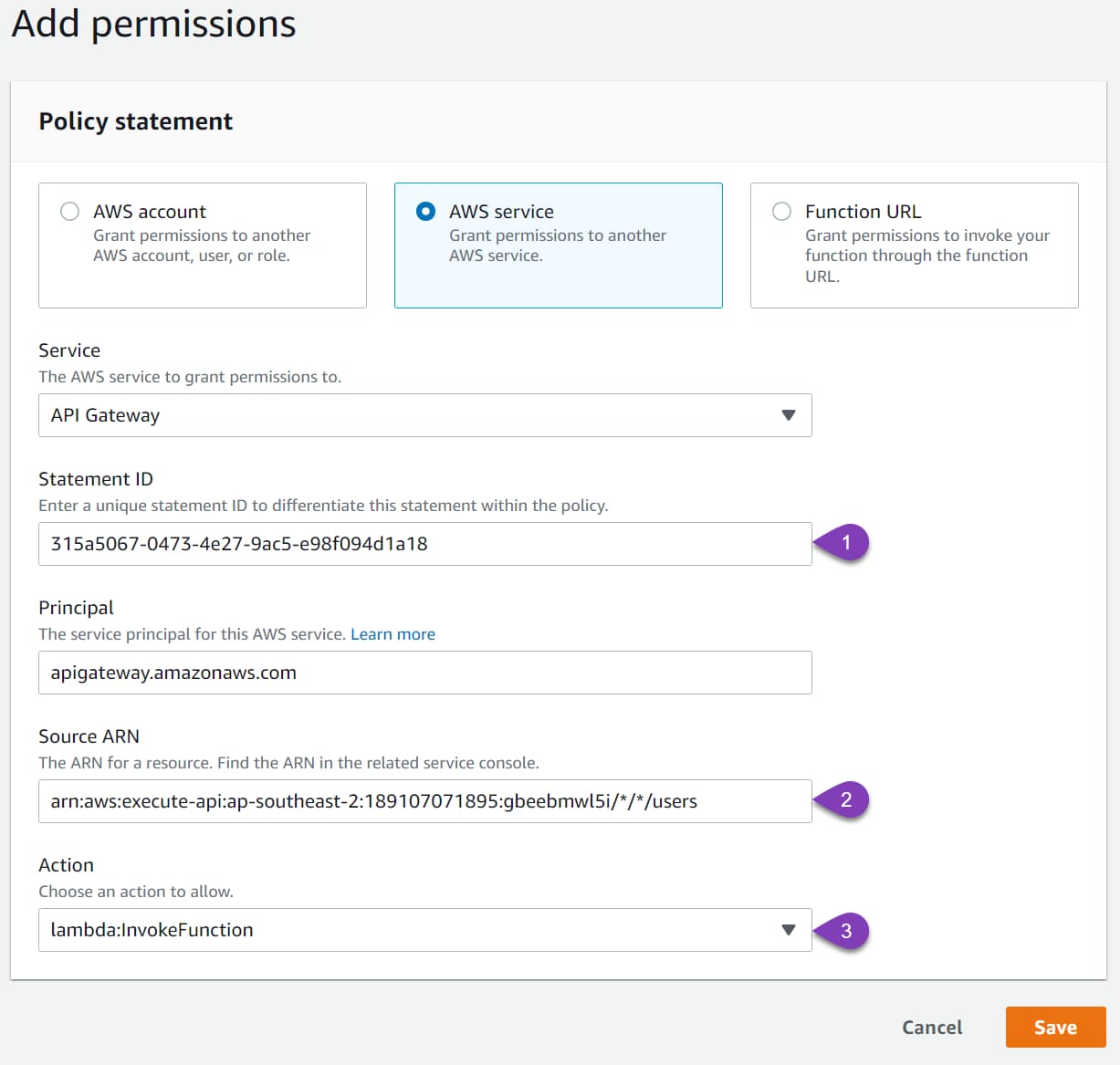
Task: Select the Function URL radio button
Action: (x=782, y=211)
